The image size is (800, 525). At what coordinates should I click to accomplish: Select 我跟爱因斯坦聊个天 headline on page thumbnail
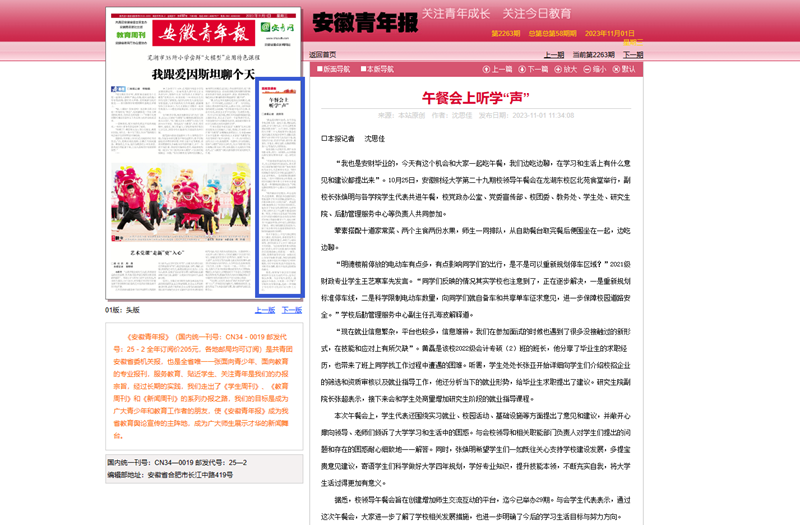204,75
